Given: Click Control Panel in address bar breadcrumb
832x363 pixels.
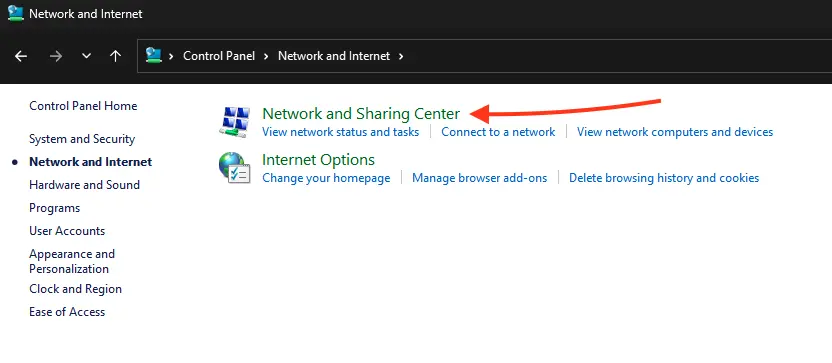Looking at the screenshot, I should 219,56.
